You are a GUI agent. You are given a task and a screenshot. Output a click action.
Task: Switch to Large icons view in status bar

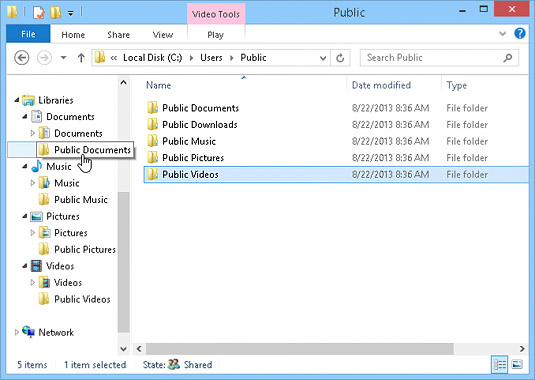[x=517, y=365]
